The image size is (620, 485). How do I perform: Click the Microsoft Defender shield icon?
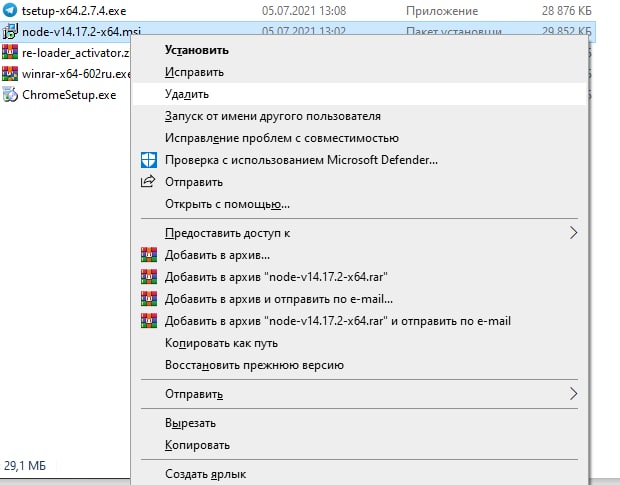pos(149,160)
